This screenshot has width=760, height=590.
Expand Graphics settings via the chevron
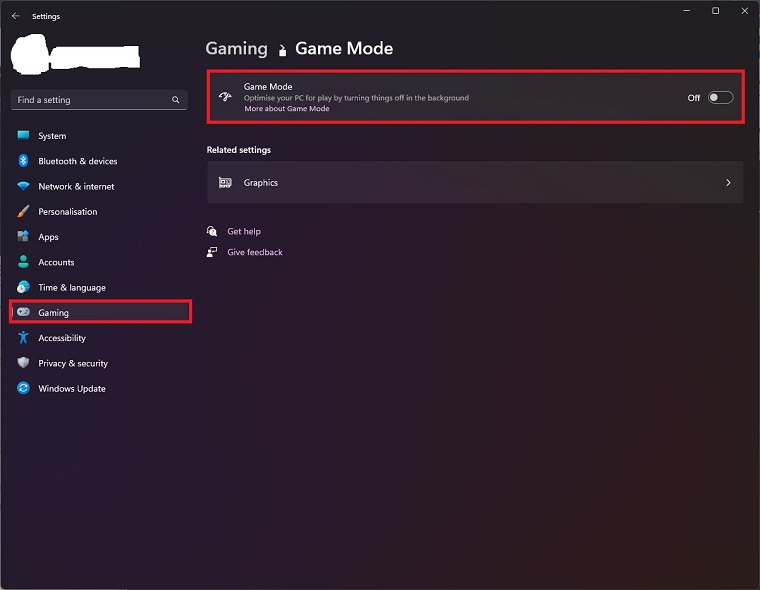pos(728,183)
